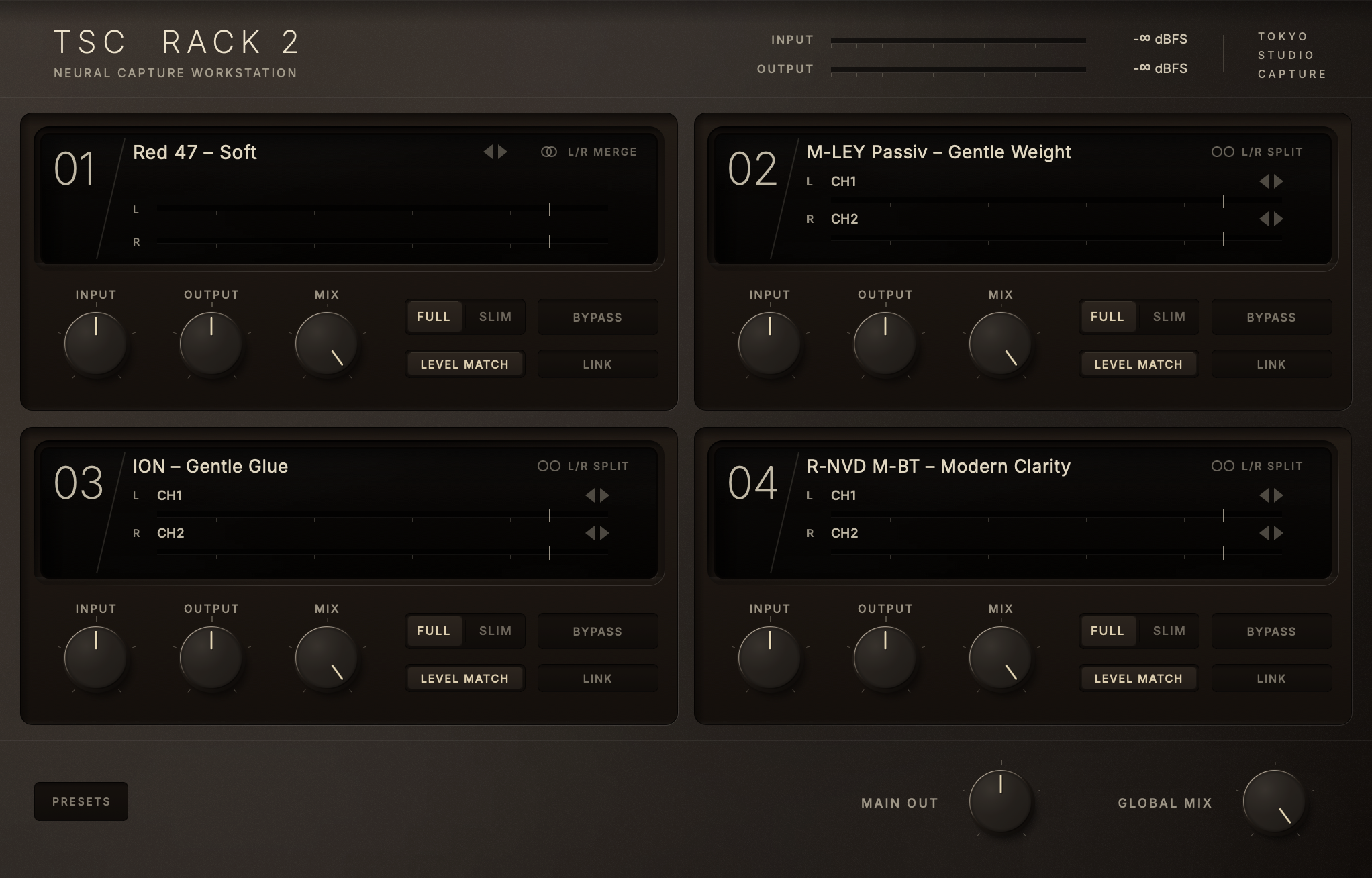Select FULL mode on slot 02
The image size is (1372, 878).
tap(1108, 316)
